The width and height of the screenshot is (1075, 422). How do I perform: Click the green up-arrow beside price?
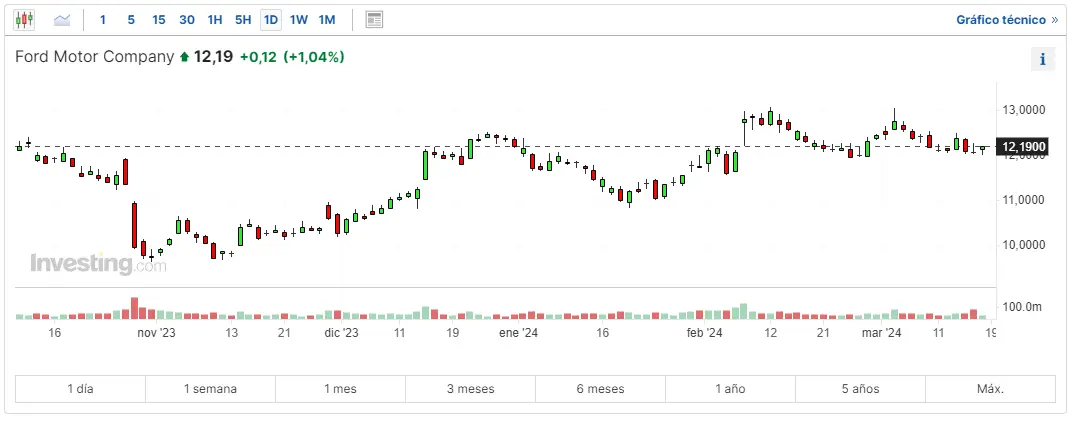pyautogui.click(x=184, y=58)
